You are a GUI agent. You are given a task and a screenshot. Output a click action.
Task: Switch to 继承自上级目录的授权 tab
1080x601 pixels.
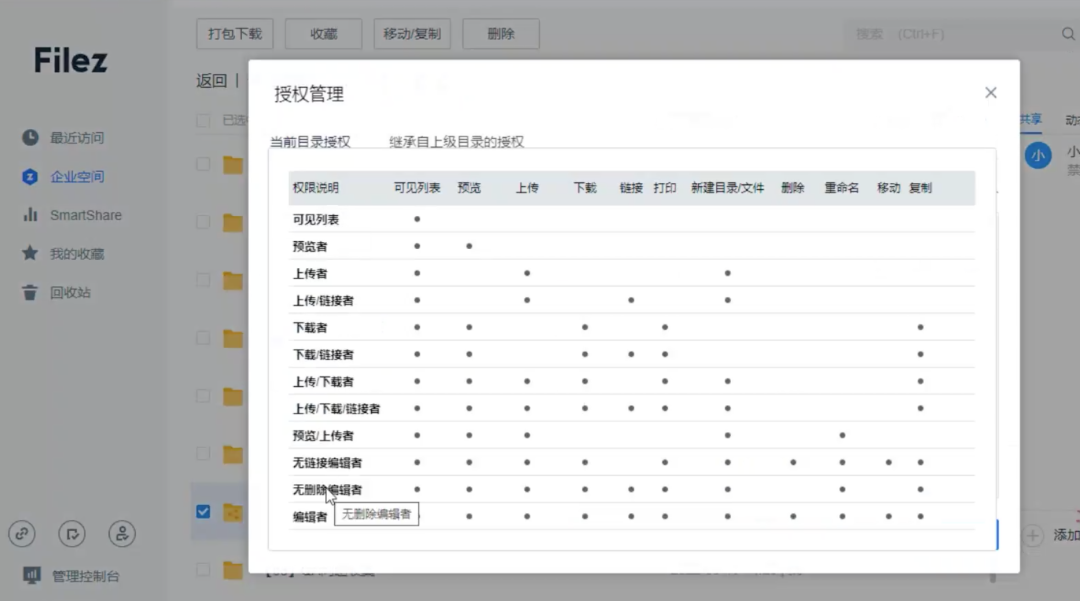click(456, 142)
